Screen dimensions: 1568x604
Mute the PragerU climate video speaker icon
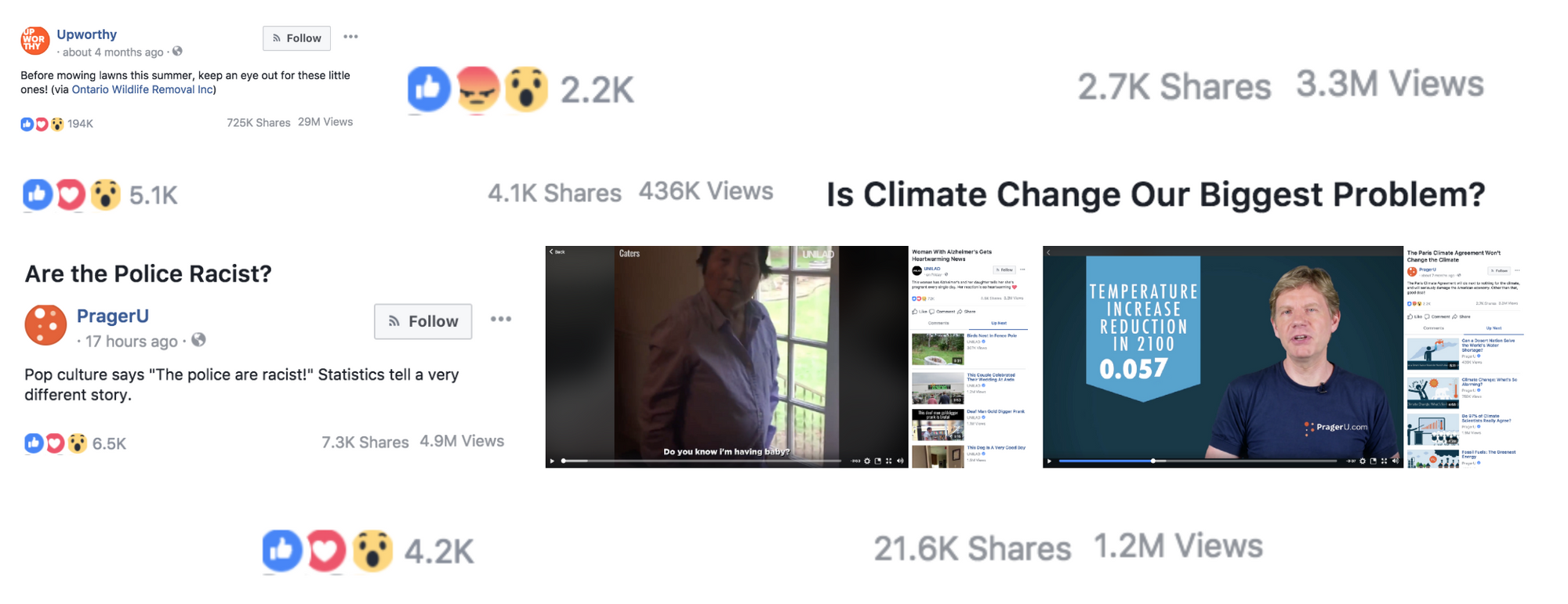click(1395, 461)
